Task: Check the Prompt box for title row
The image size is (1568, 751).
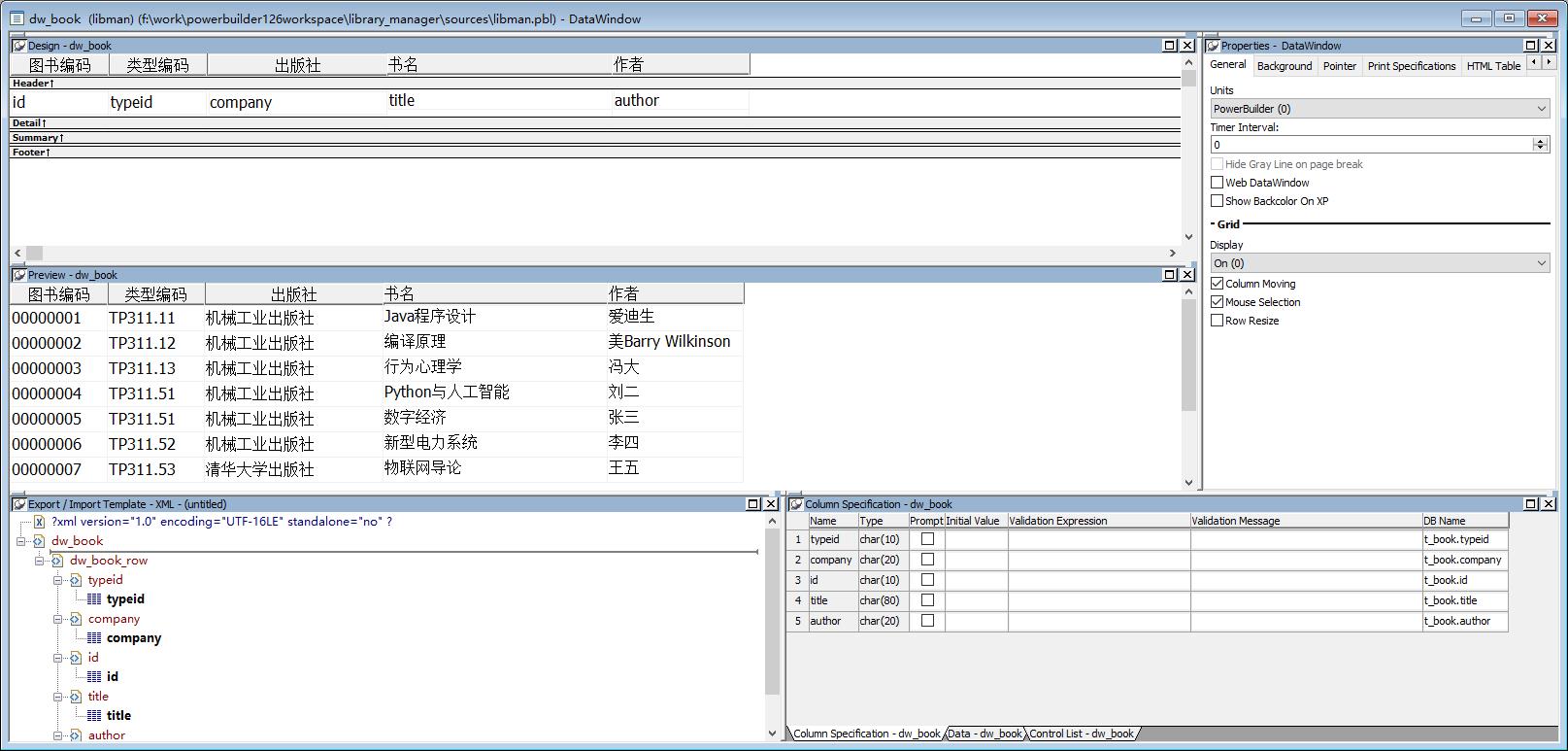Action: pyautogui.click(x=927, y=600)
